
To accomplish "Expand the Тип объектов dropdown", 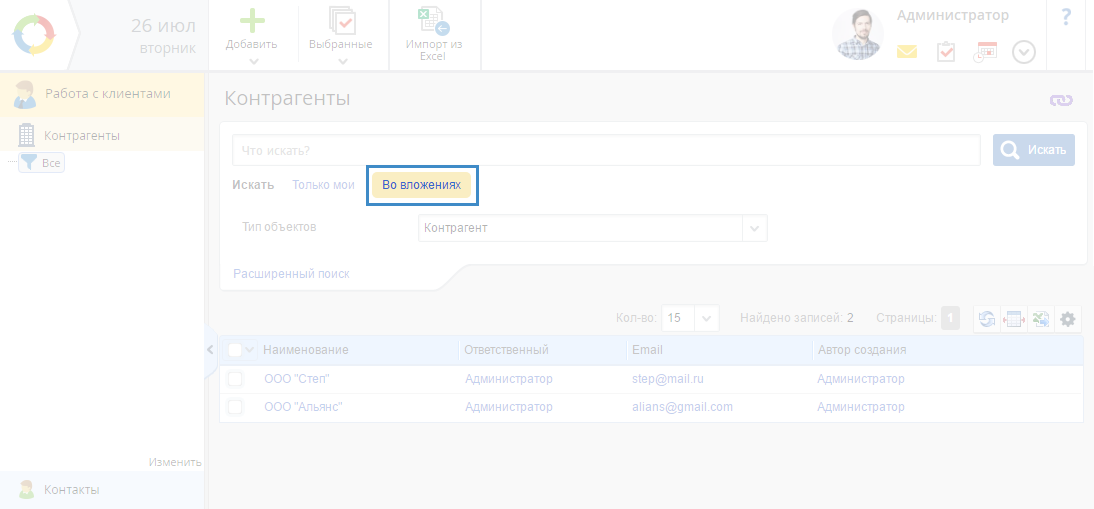I will [755, 228].
